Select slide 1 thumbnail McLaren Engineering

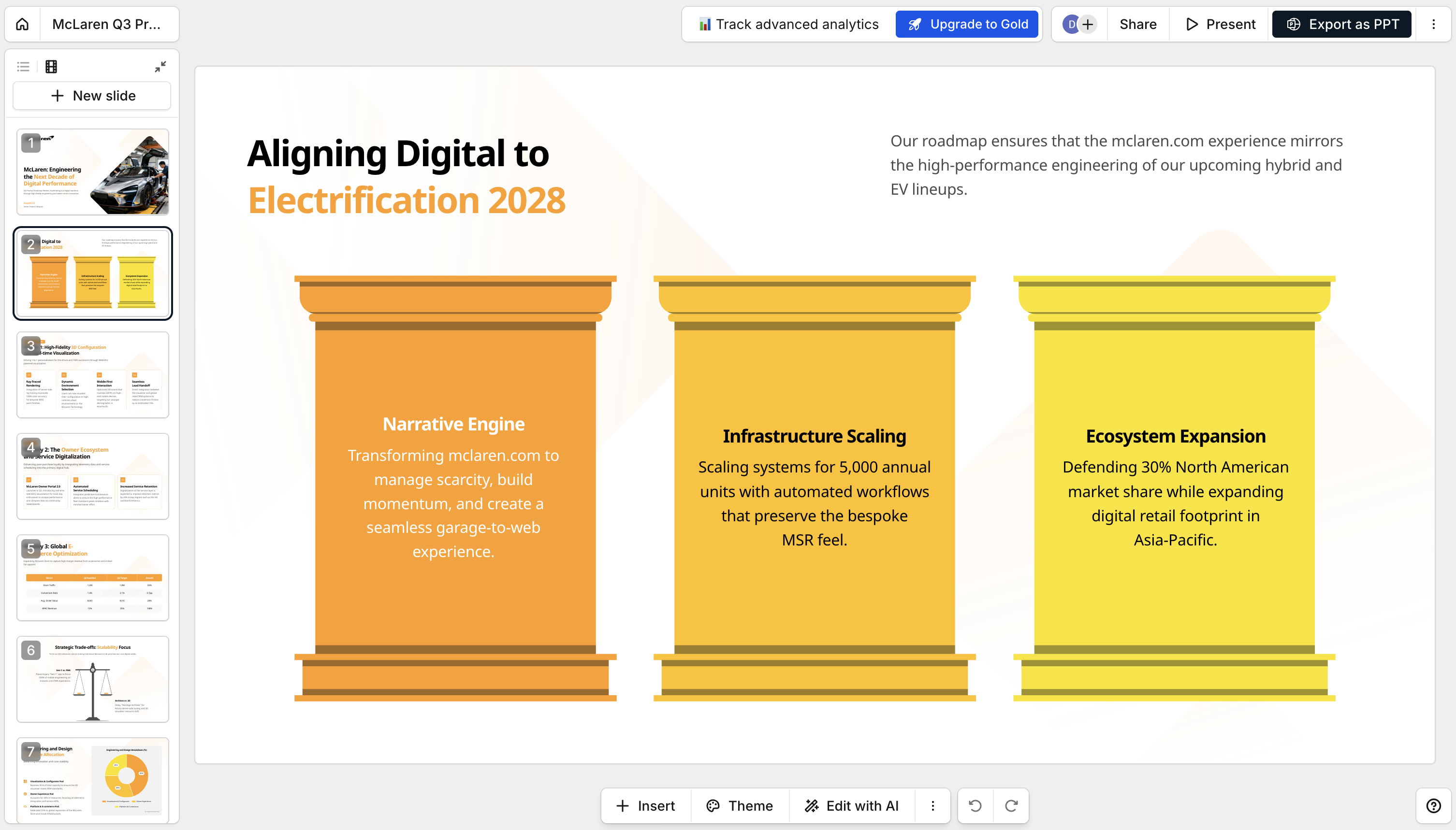92,172
